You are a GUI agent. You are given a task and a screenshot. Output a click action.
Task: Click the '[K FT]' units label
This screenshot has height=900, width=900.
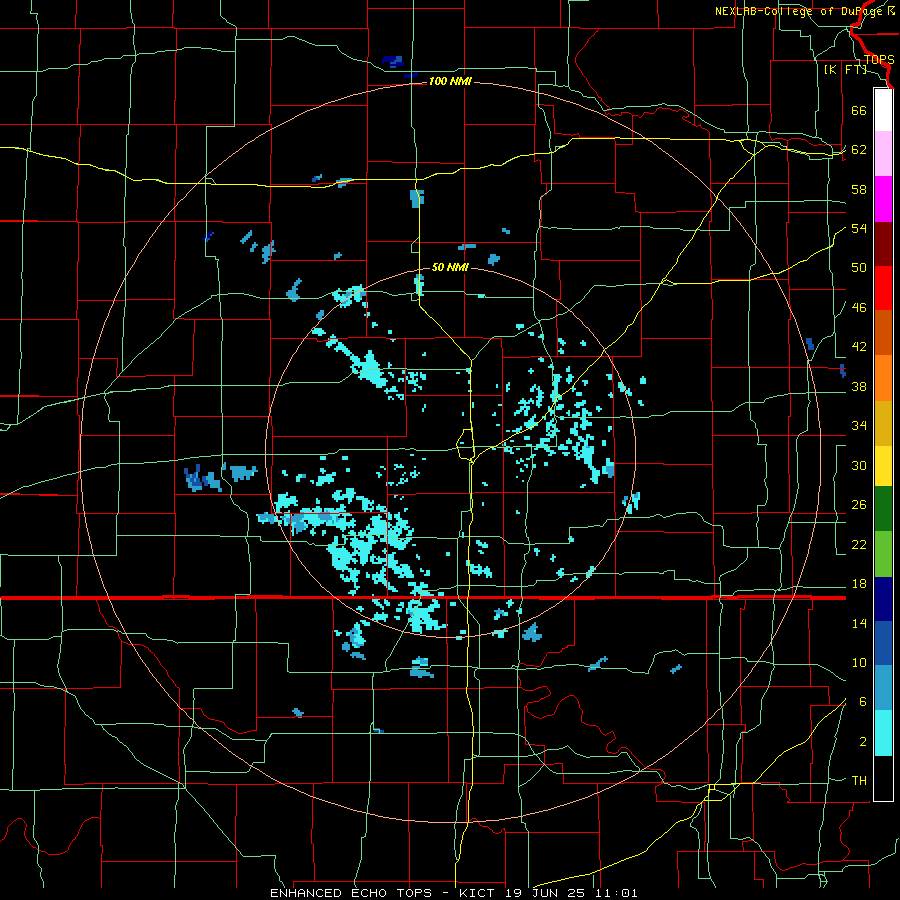coord(845,70)
